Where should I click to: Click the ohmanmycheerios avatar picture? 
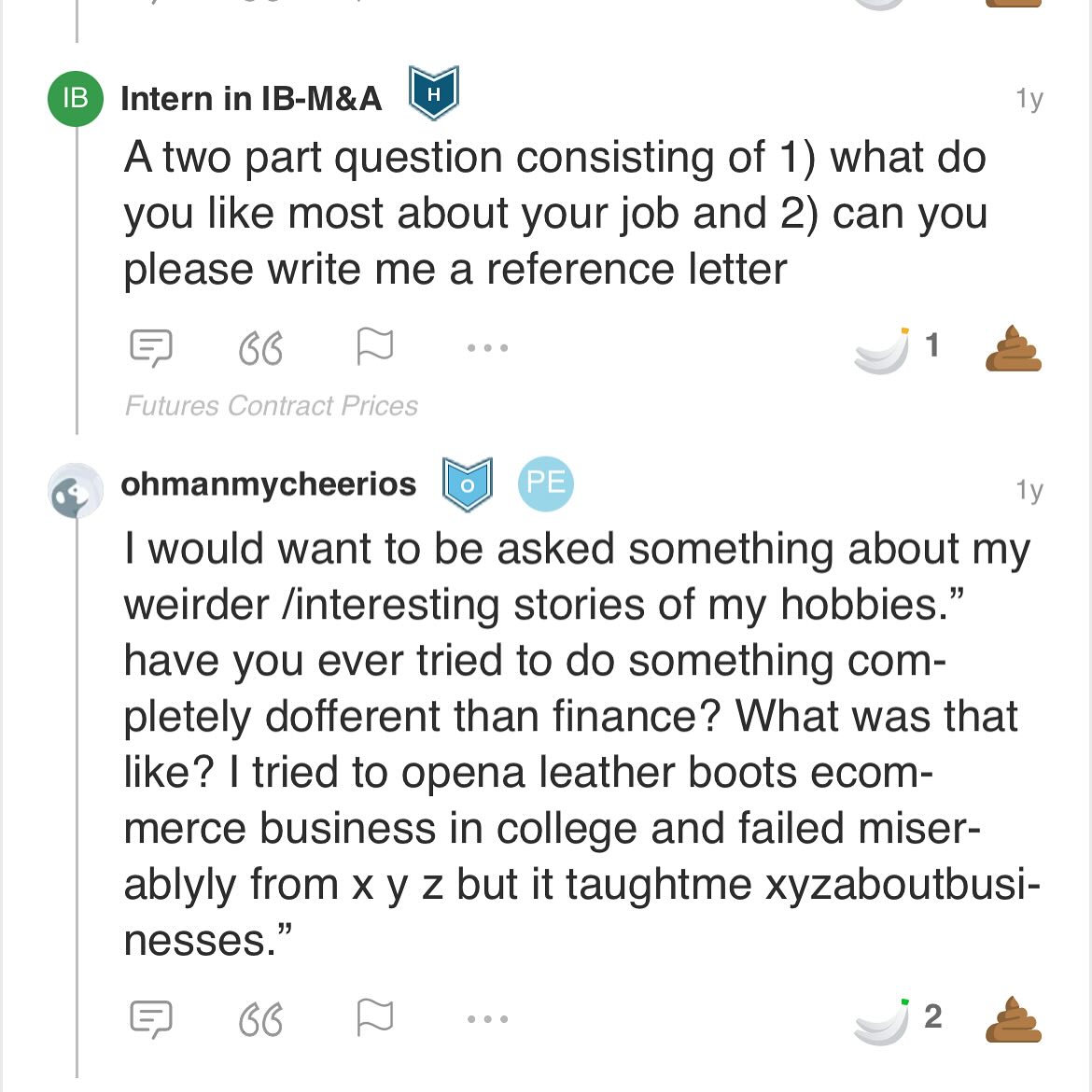click(76, 490)
